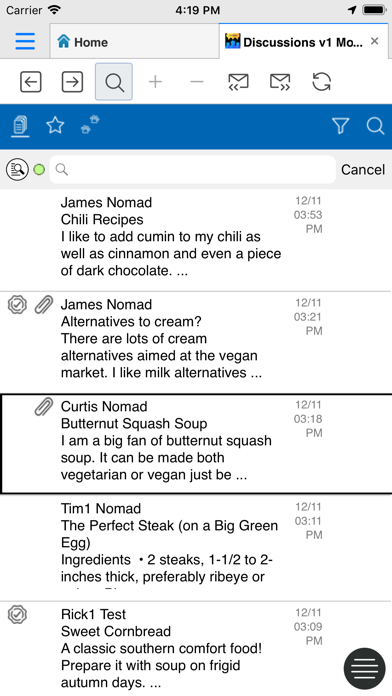Switch to the Home tab
This screenshot has width=392, height=696.
pos(135,42)
